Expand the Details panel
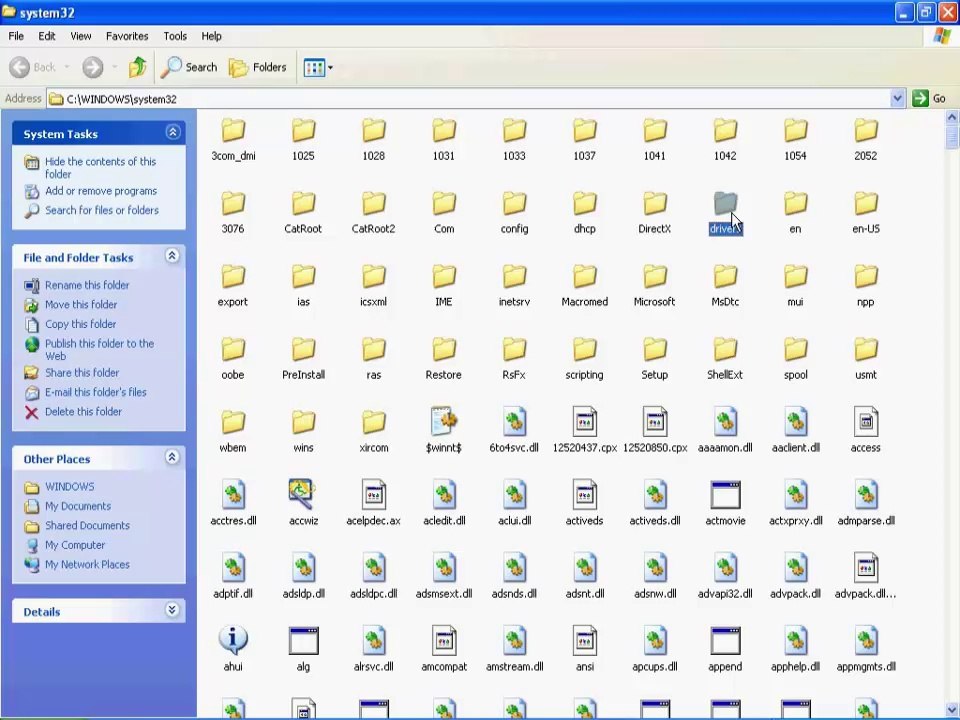The height and width of the screenshot is (720, 960). tap(173, 610)
